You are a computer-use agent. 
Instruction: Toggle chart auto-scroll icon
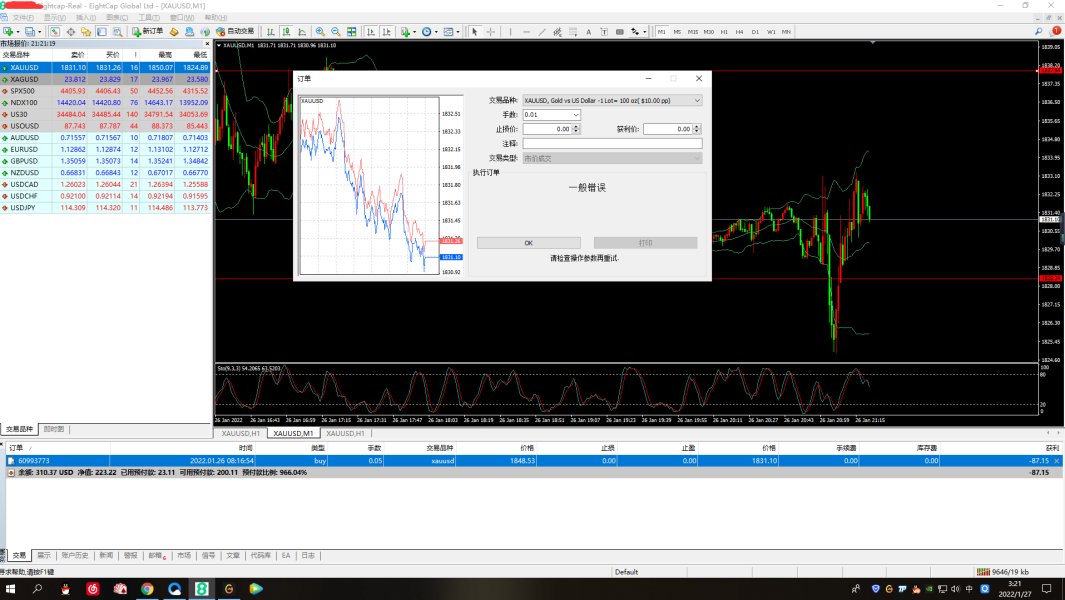coord(371,31)
